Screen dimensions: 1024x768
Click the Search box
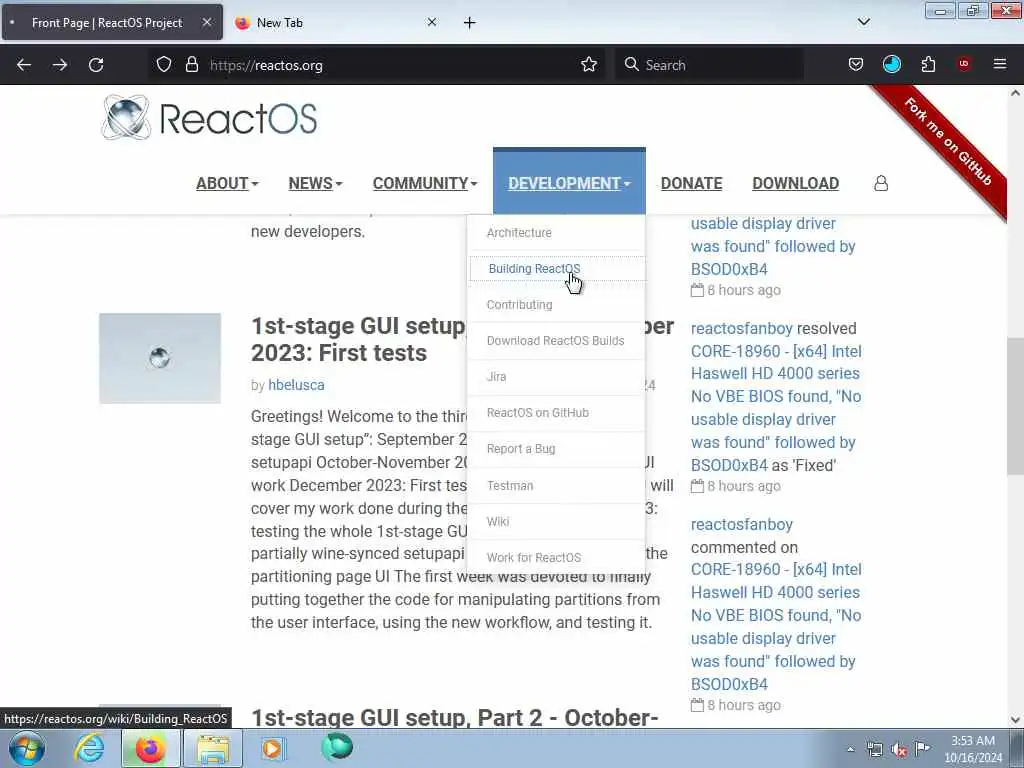tap(709, 65)
